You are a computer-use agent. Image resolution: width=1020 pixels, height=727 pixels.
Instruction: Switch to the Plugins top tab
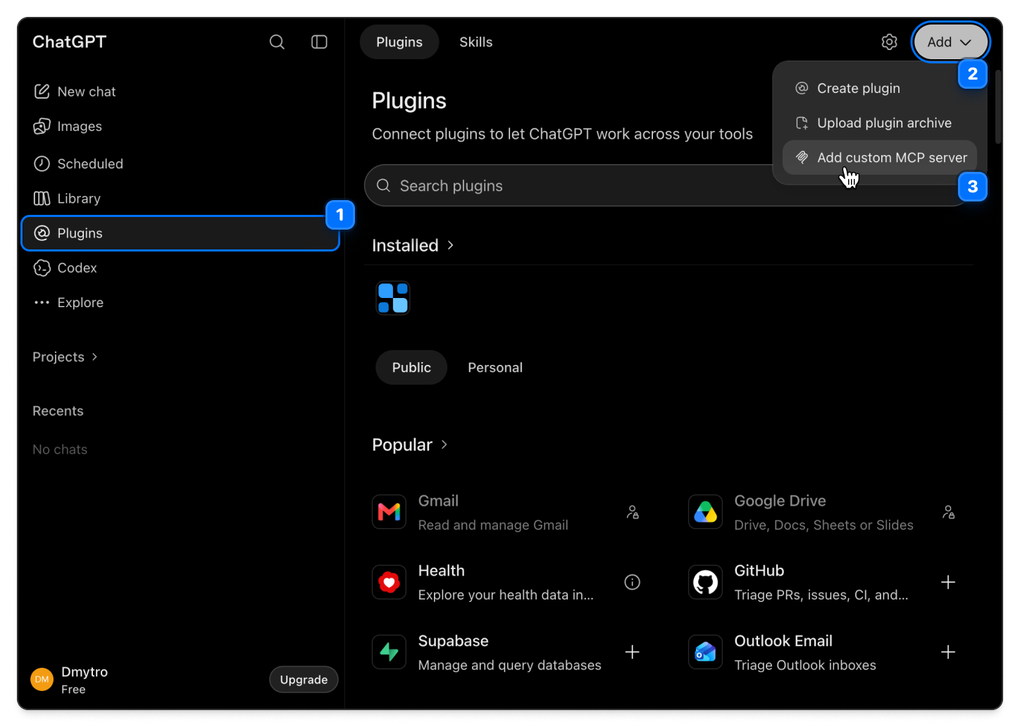pyautogui.click(x=399, y=42)
